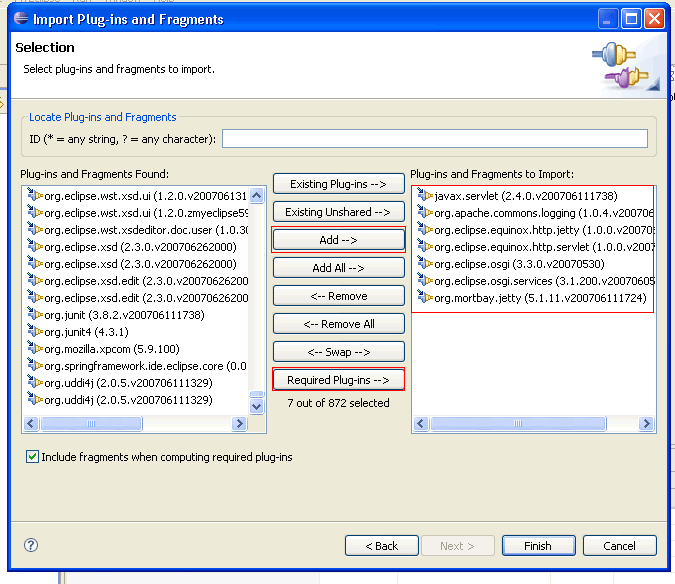
Task: Click the Add --> button
Action: coord(338,240)
